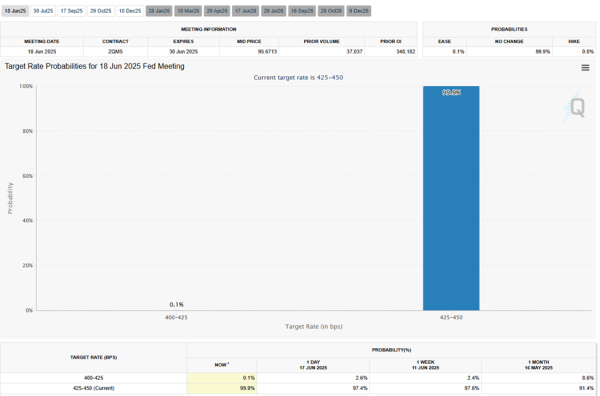Open the 17 Jun26 meeting tab
Viewport: 600px width, 396px height.
pyautogui.click(x=245, y=11)
